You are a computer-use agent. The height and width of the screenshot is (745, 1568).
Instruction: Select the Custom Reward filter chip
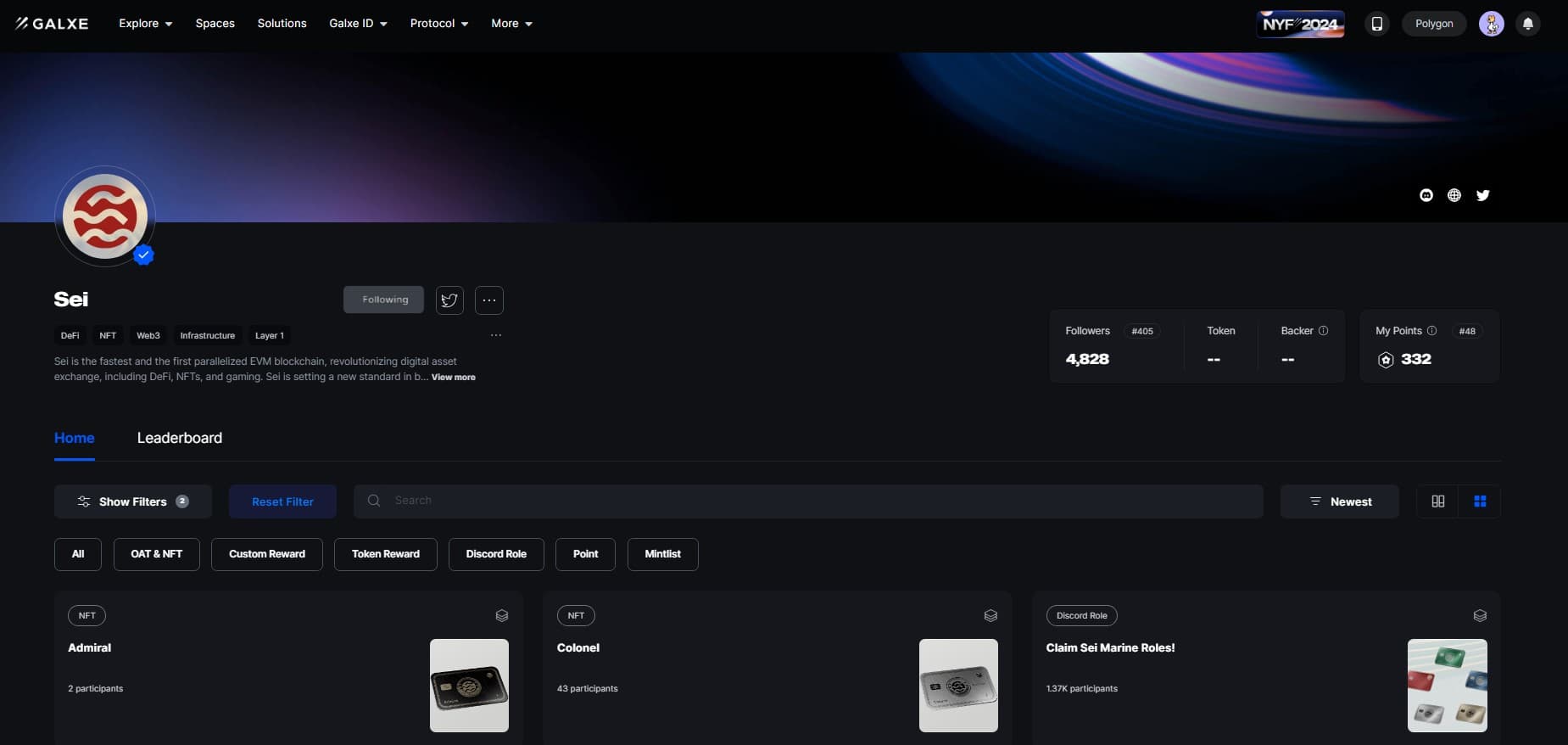pos(267,554)
